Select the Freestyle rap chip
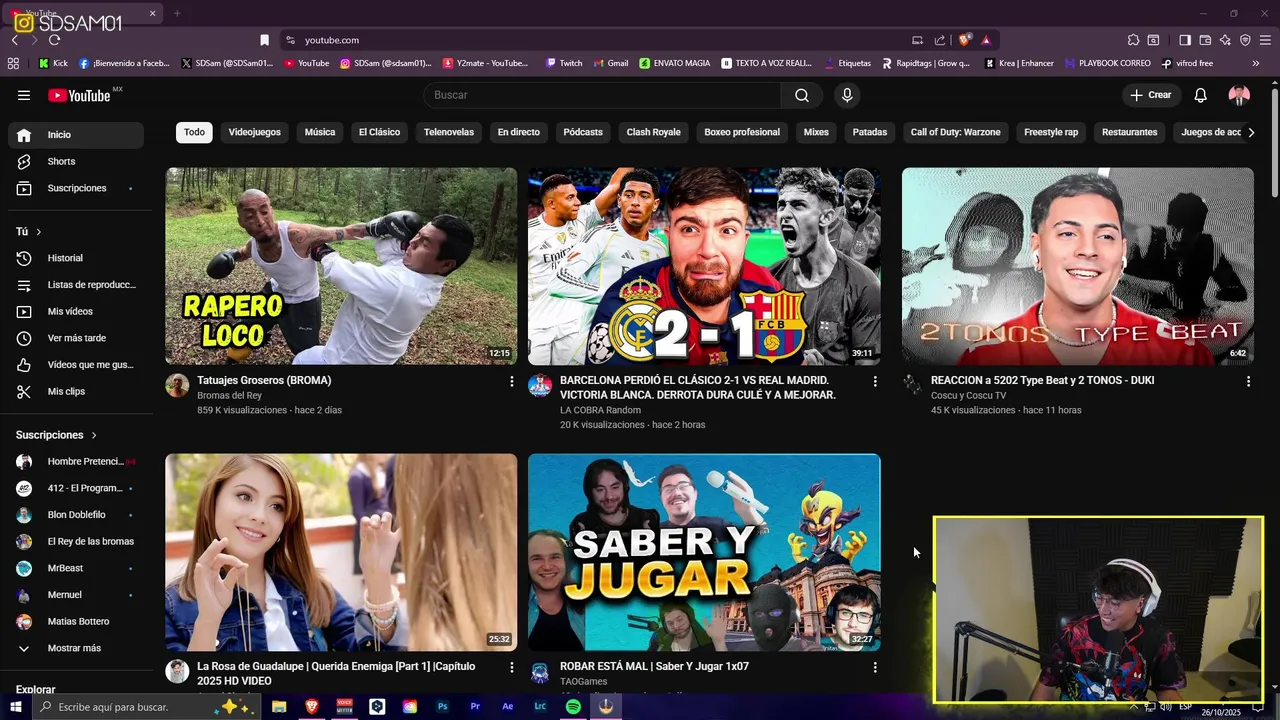Screen dimensions: 1280x720 point(1051,132)
